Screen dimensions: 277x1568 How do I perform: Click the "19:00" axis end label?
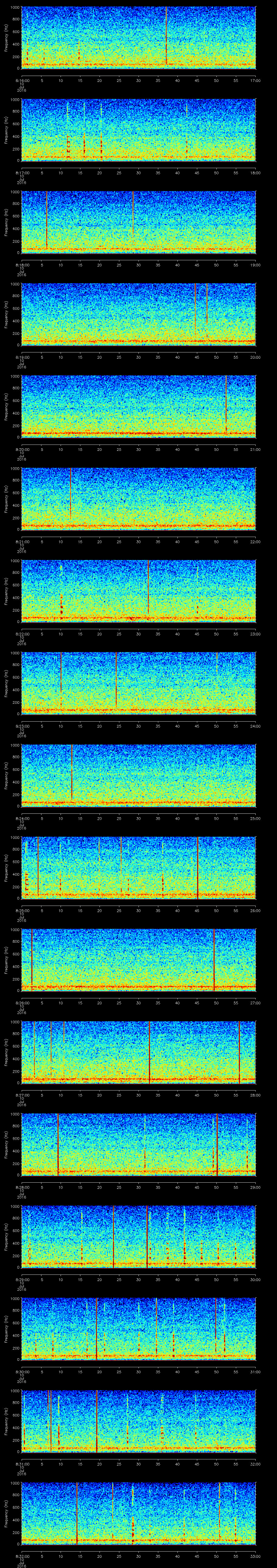[x=256, y=265]
